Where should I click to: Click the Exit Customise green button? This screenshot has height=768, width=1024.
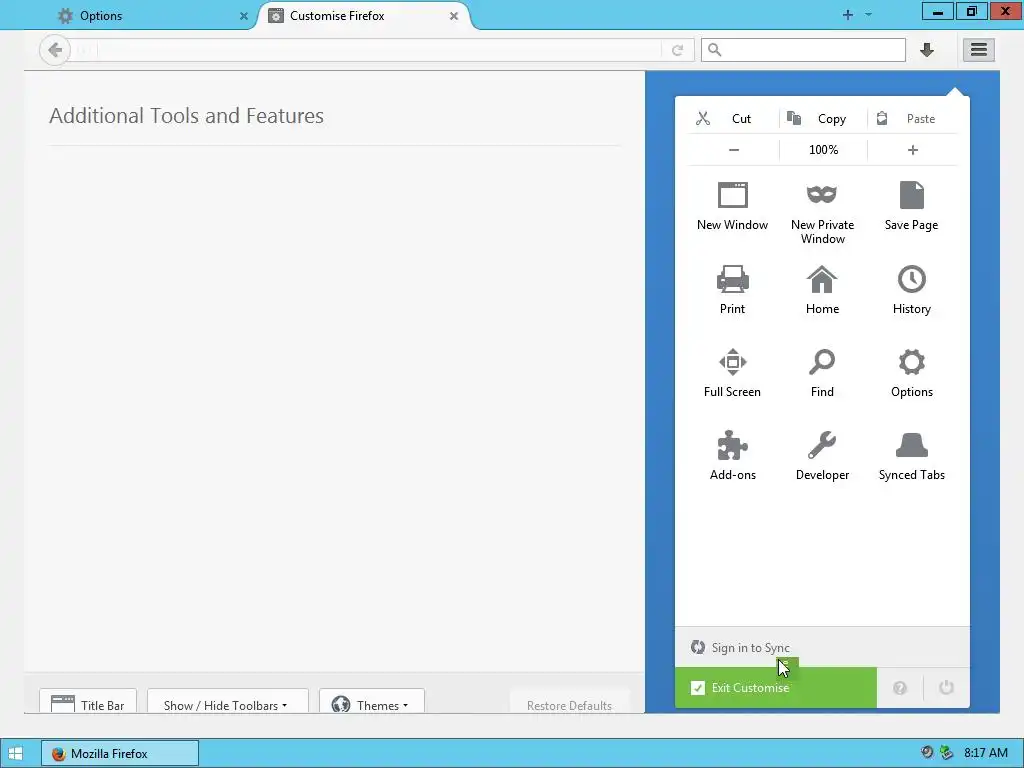click(x=776, y=688)
